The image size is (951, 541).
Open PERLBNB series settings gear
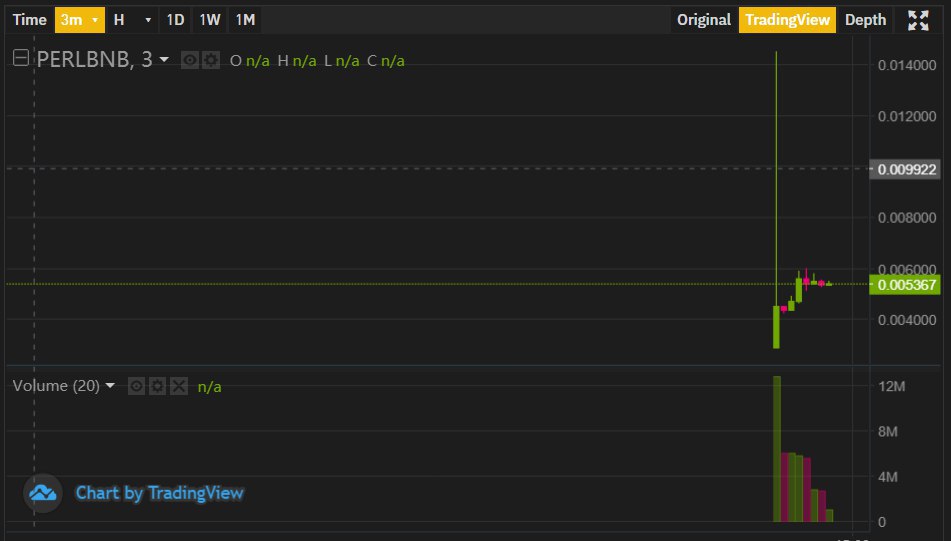click(x=210, y=60)
